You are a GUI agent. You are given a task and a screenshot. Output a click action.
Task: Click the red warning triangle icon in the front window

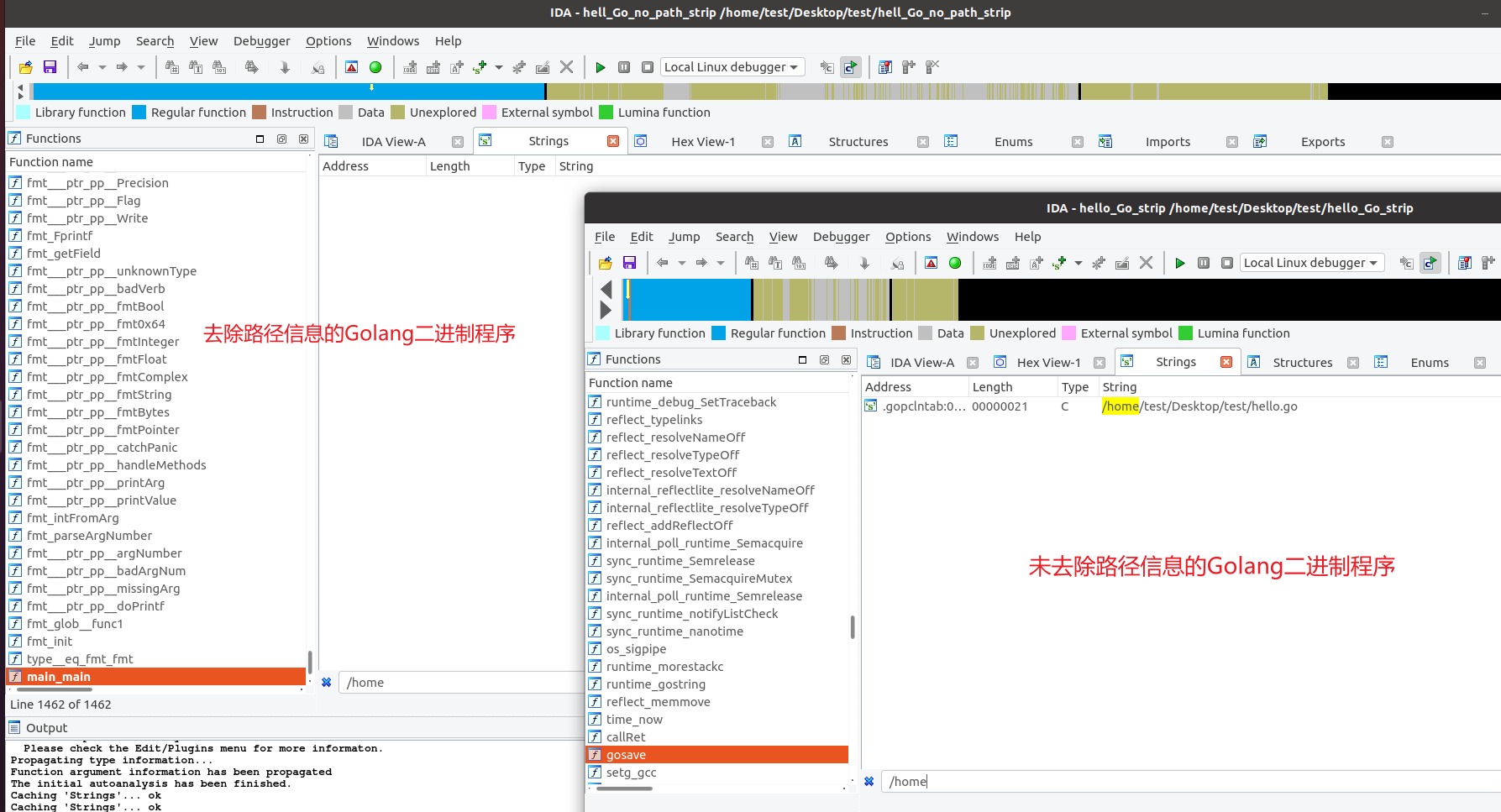click(x=931, y=263)
